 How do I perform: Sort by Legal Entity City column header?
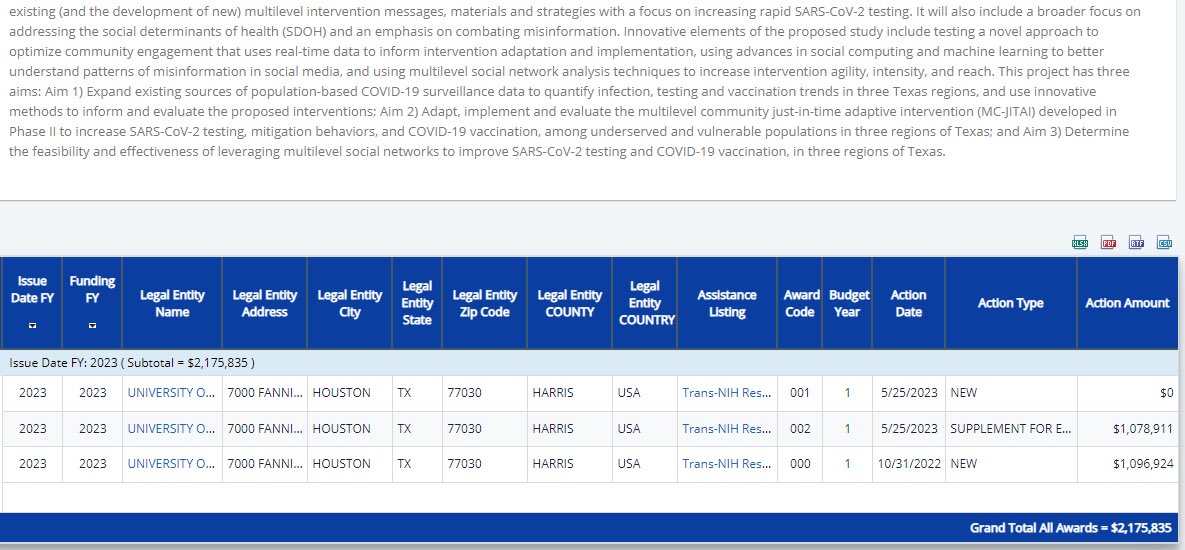350,303
